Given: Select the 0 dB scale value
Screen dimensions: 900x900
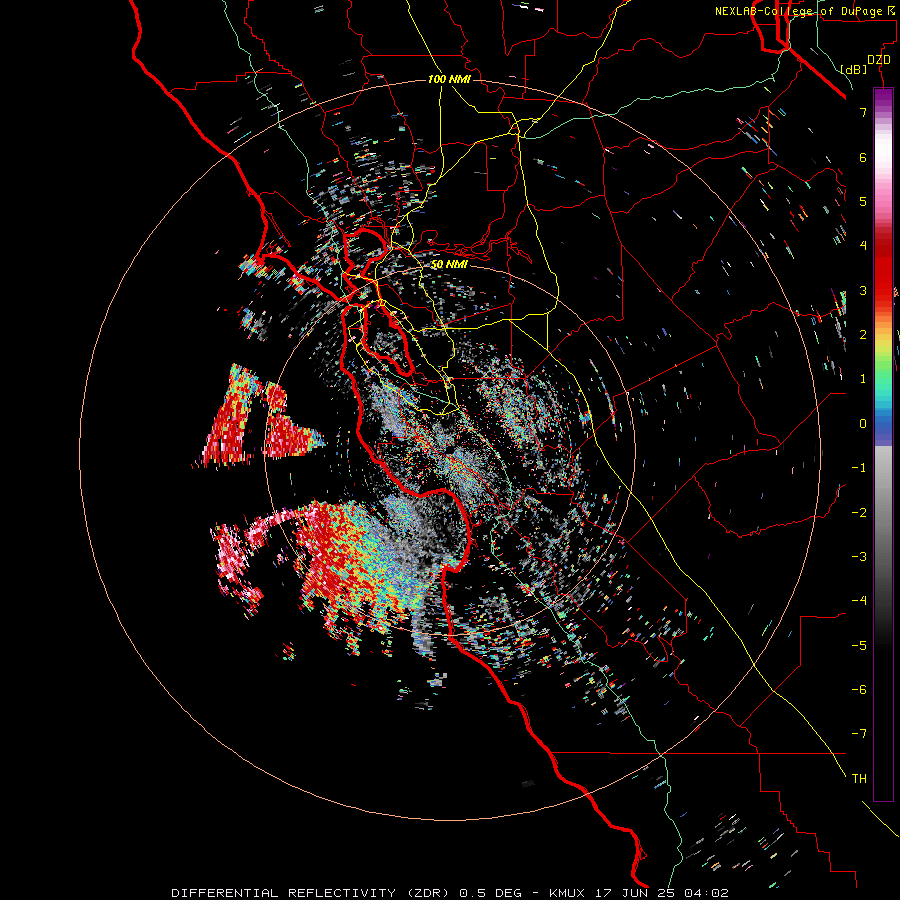Looking at the screenshot, I should (863, 424).
